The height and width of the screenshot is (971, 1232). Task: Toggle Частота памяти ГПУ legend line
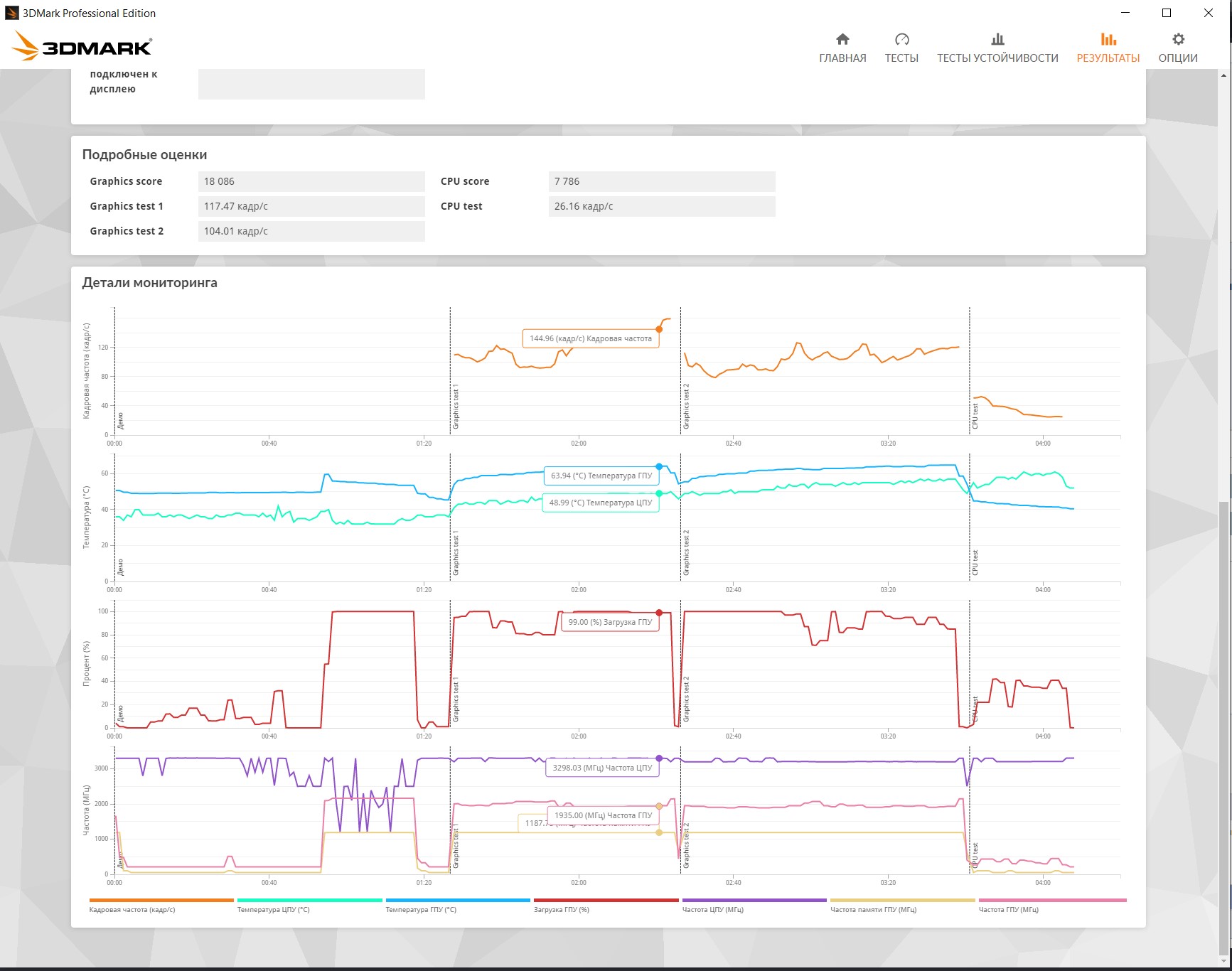click(x=903, y=900)
